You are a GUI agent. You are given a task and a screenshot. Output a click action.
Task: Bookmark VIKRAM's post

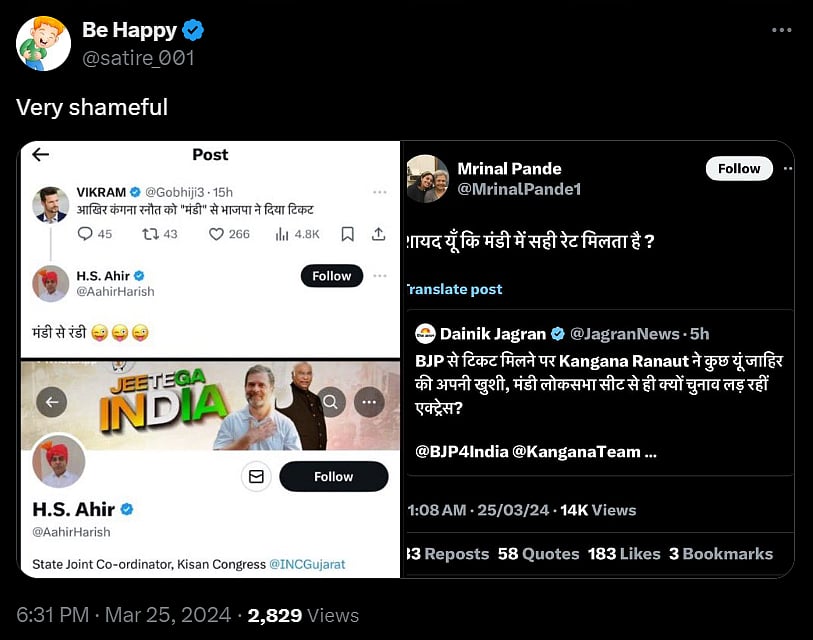(x=347, y=234)
